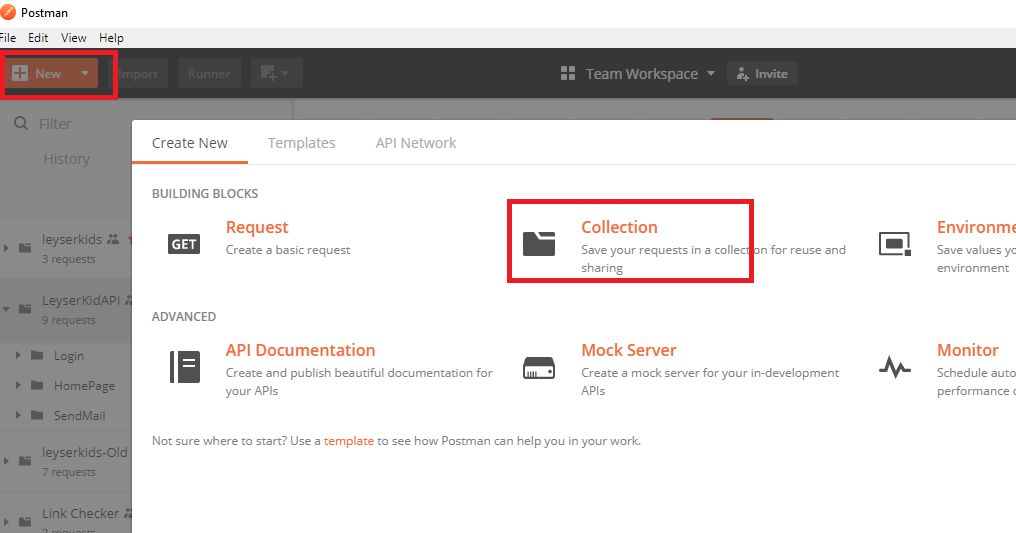Select the Login folder row
1016x533 pixels.
point(65,356)
